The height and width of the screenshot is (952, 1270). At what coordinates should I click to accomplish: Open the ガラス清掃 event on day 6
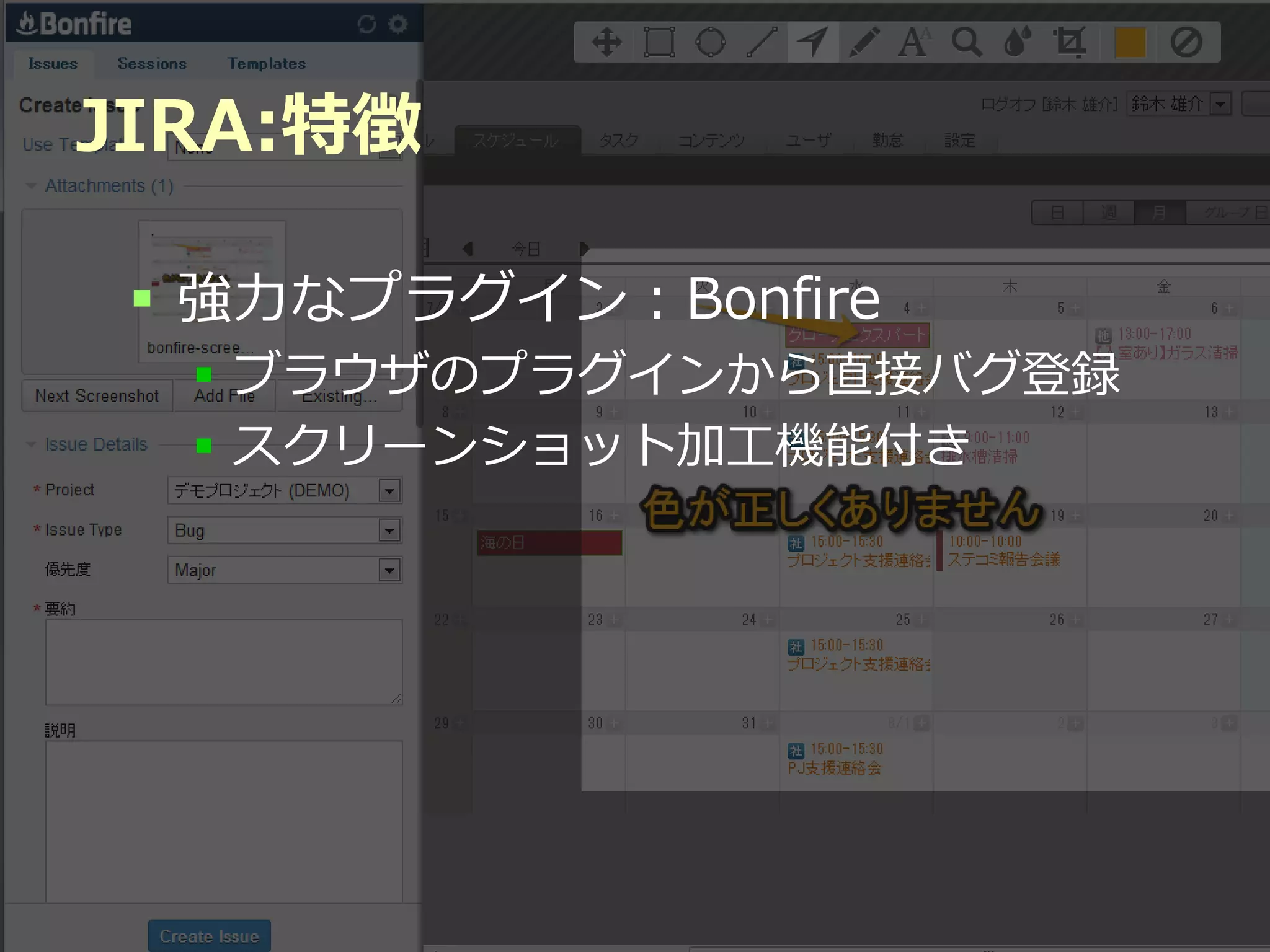1166,343
